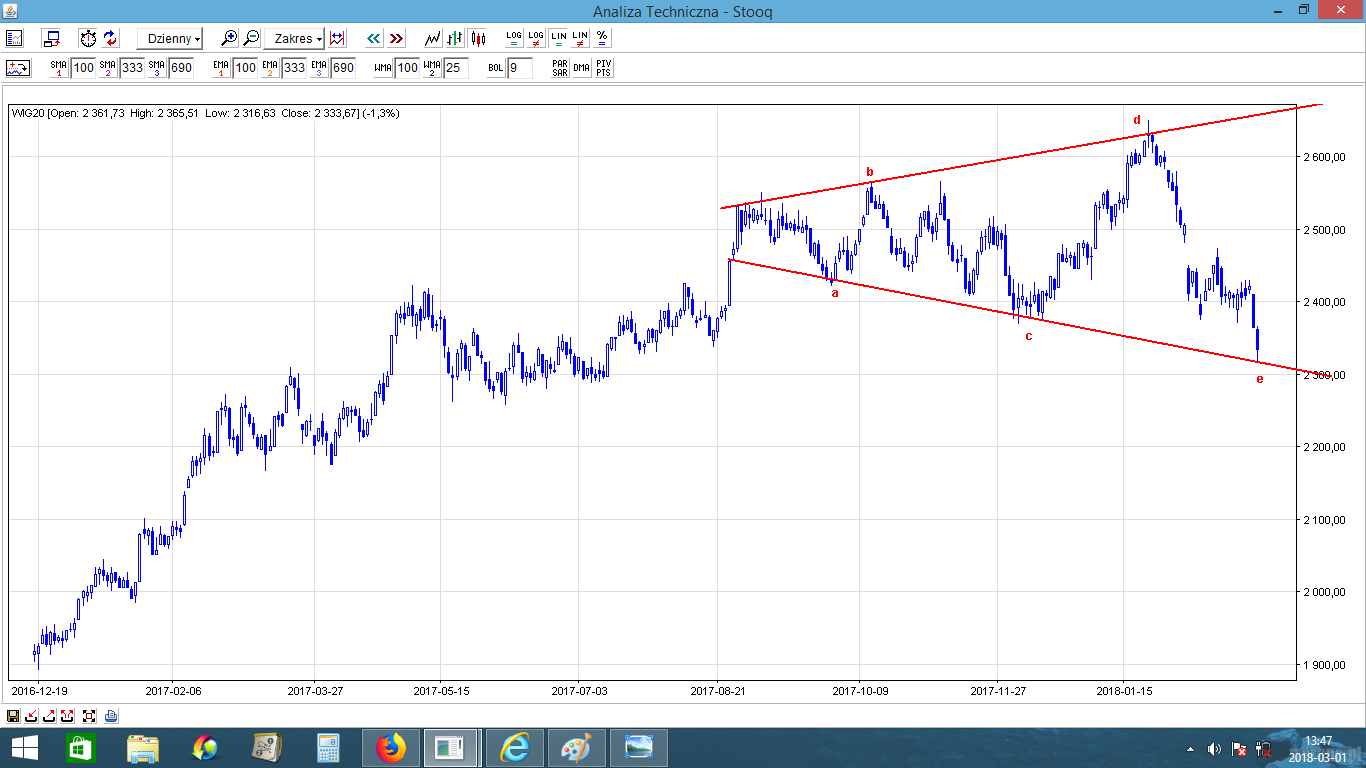Switch to line chart type
This screenshot has height=768, width=1366.
[x=432, y=38]
